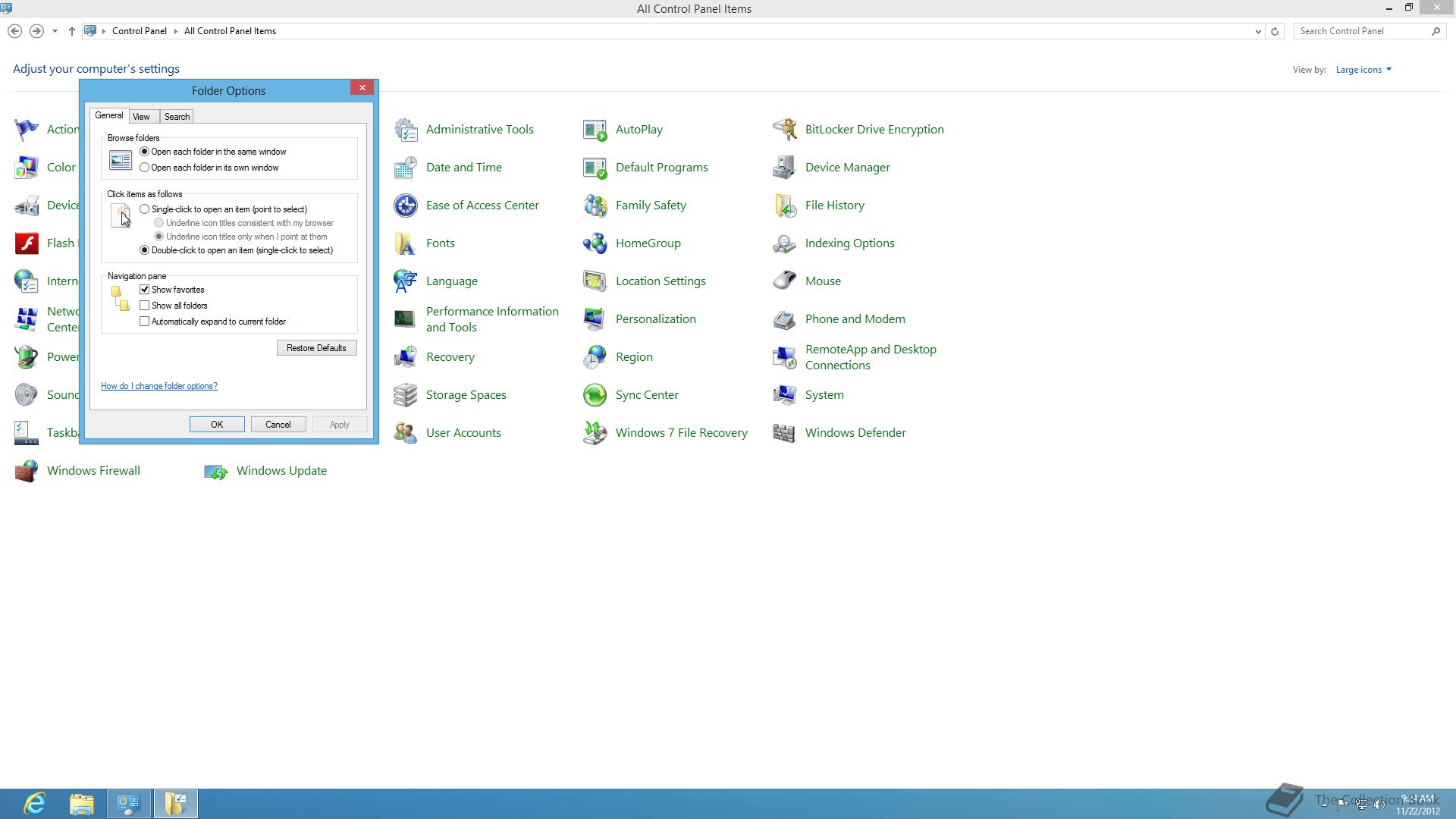Expand the View by Large icons dropdown
1456x819 pixels.
click(x=1363, y=70)
